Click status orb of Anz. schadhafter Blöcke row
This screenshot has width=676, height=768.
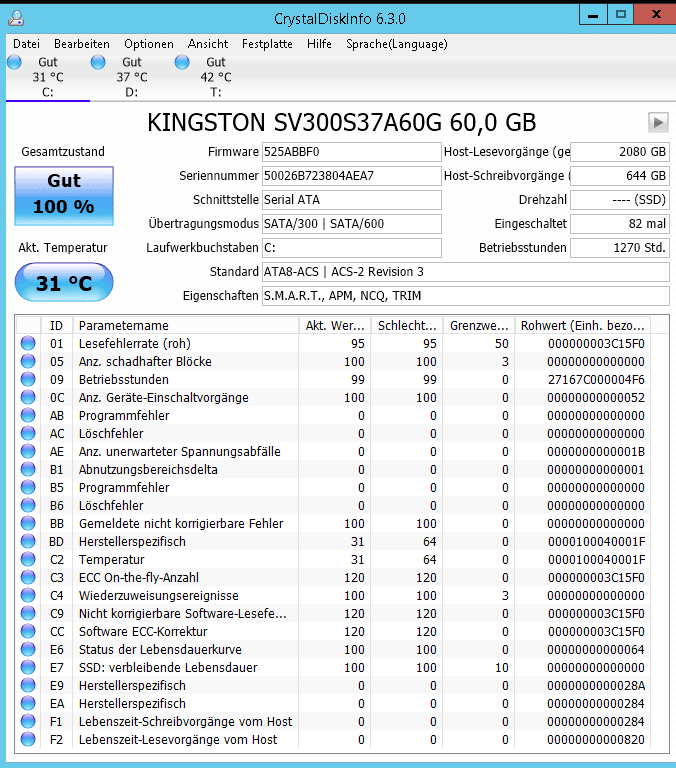pyautogui.click(x=28, y=361)
